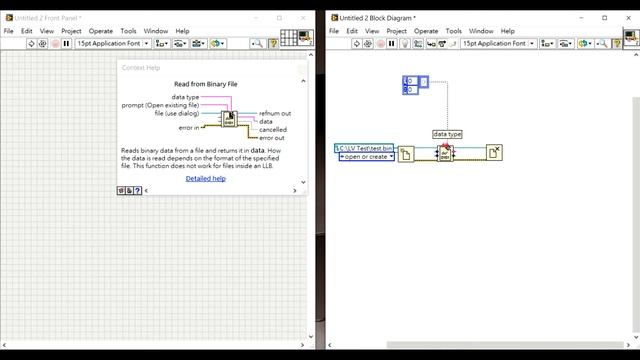Open Block Diagram font dropdown
The image size is (640, 360).
coord(498,43)
